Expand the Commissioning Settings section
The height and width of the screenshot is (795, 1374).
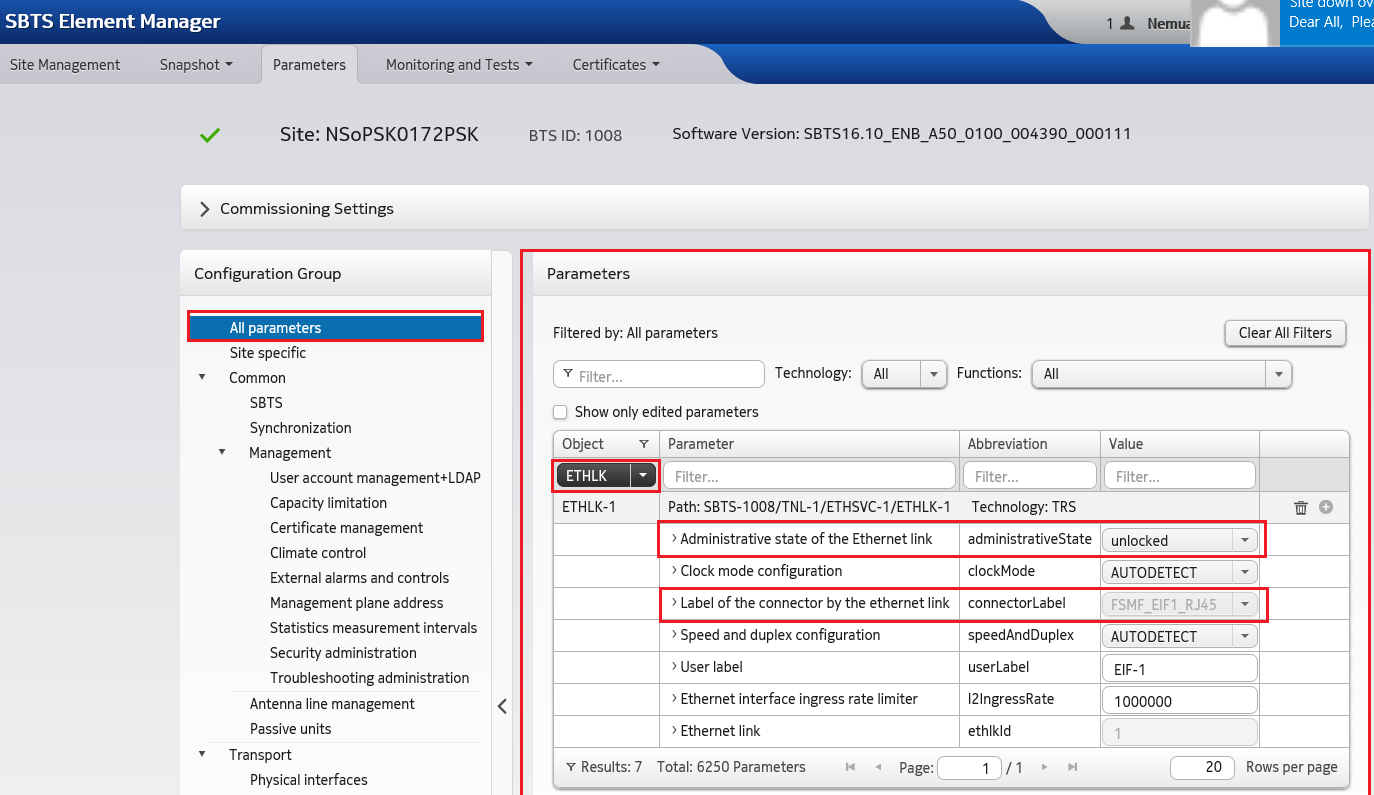[x=204, y=209]
